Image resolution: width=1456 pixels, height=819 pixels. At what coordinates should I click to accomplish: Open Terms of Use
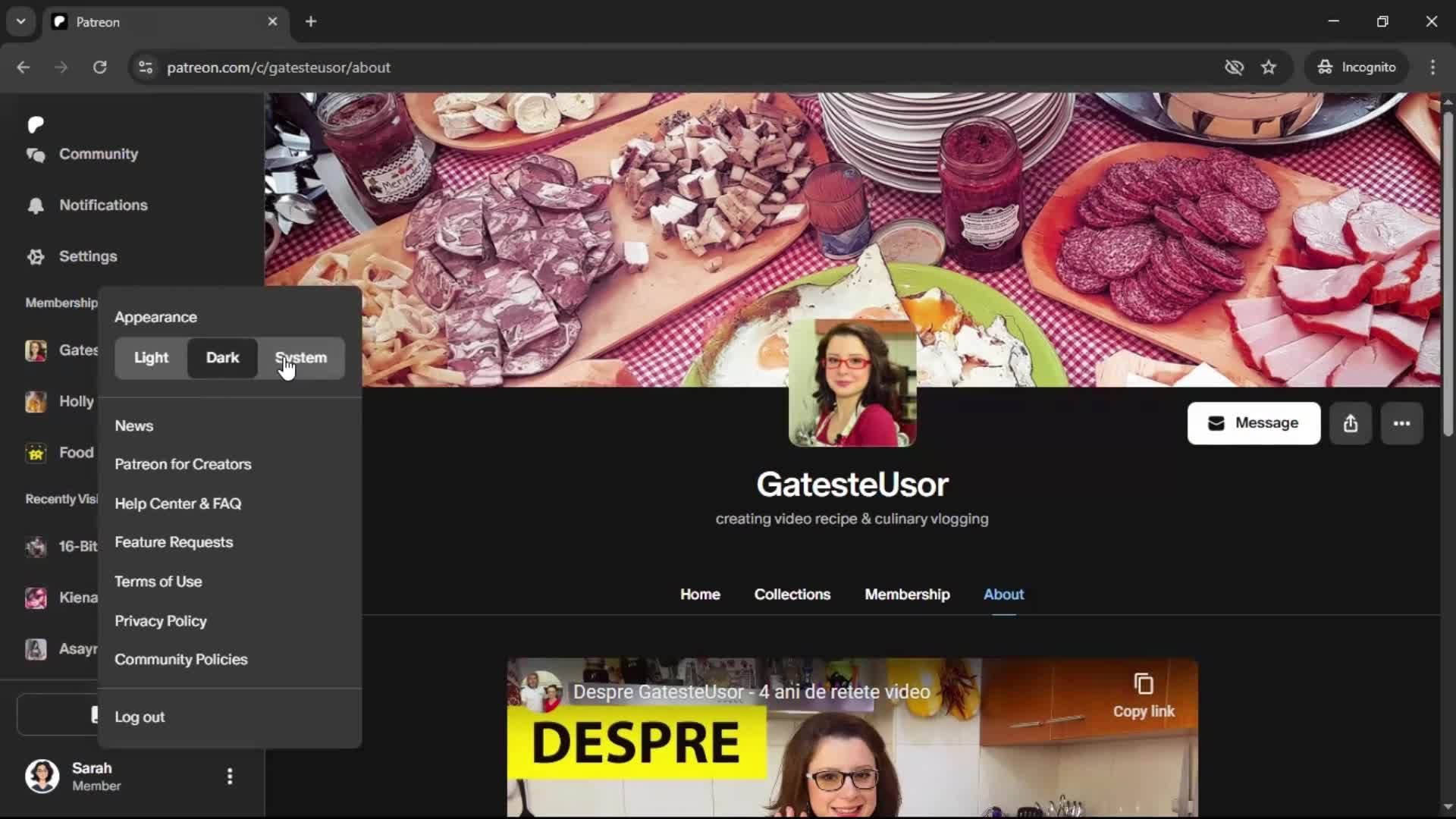[158, 582]
